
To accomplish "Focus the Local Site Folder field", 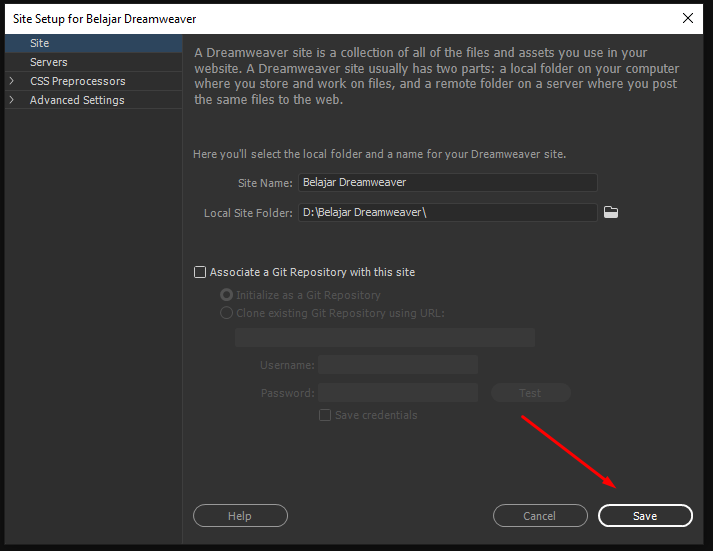I will click(447, 212).
